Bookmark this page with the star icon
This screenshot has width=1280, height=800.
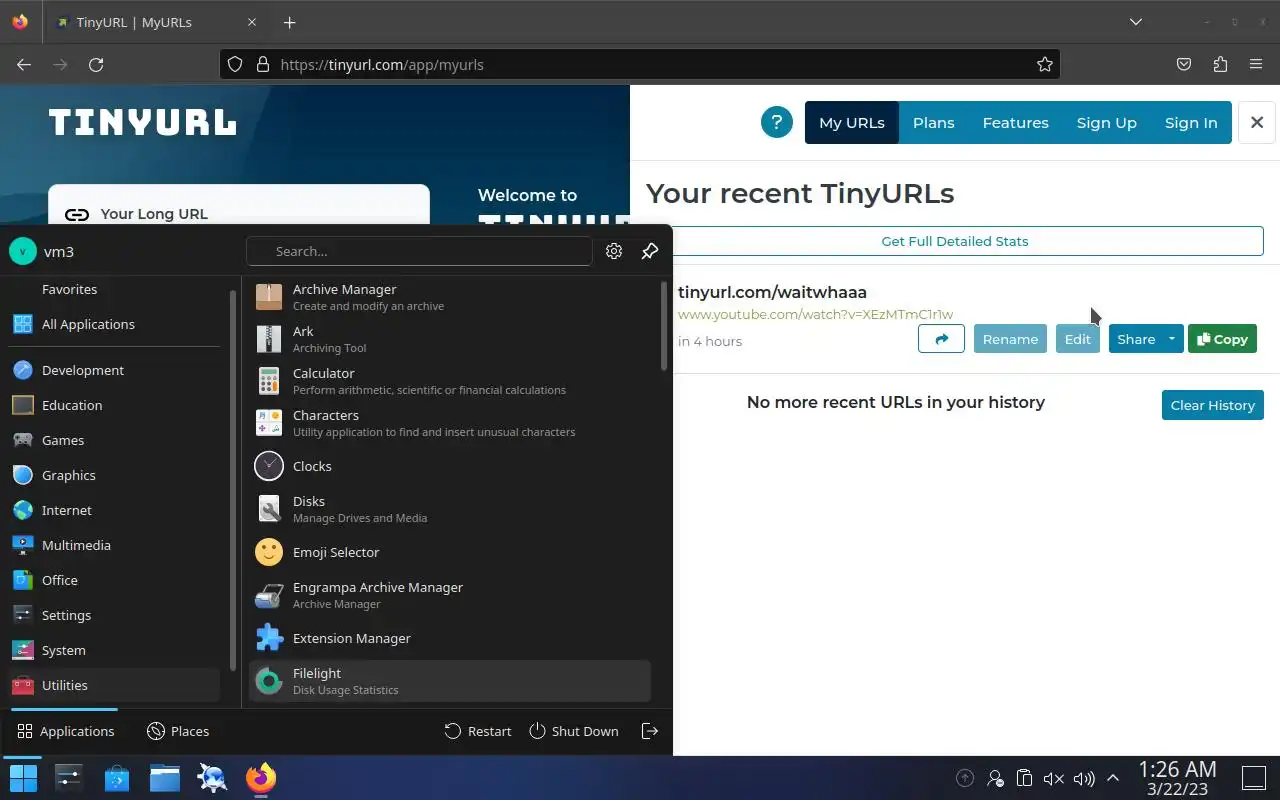[x=1045, y=64]
